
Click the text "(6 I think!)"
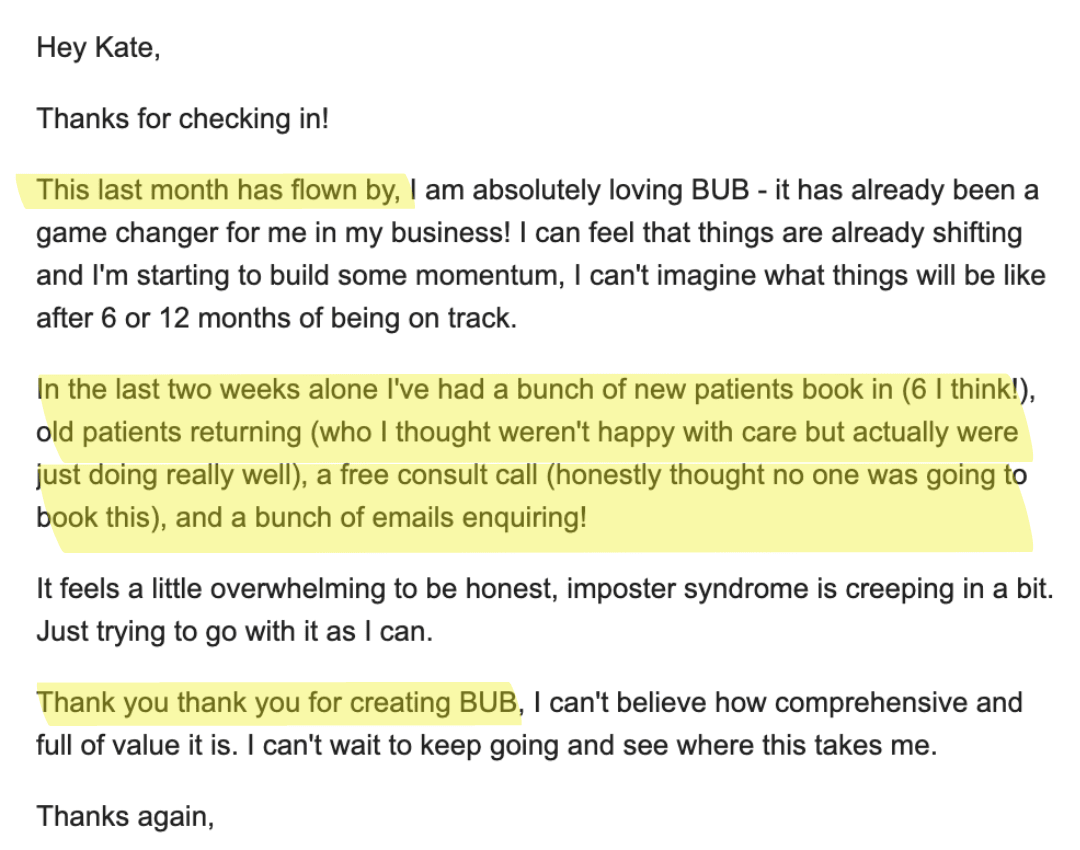(966, 390)
